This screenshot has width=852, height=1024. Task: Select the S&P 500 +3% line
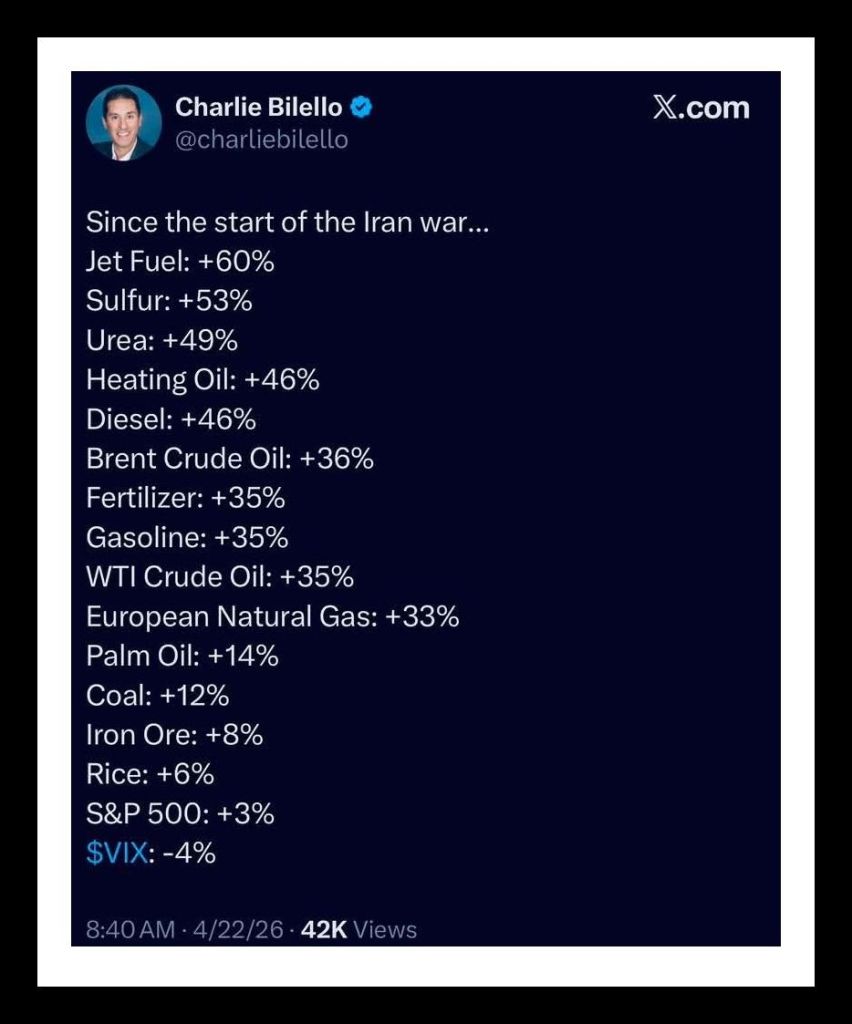click(180, 814)
